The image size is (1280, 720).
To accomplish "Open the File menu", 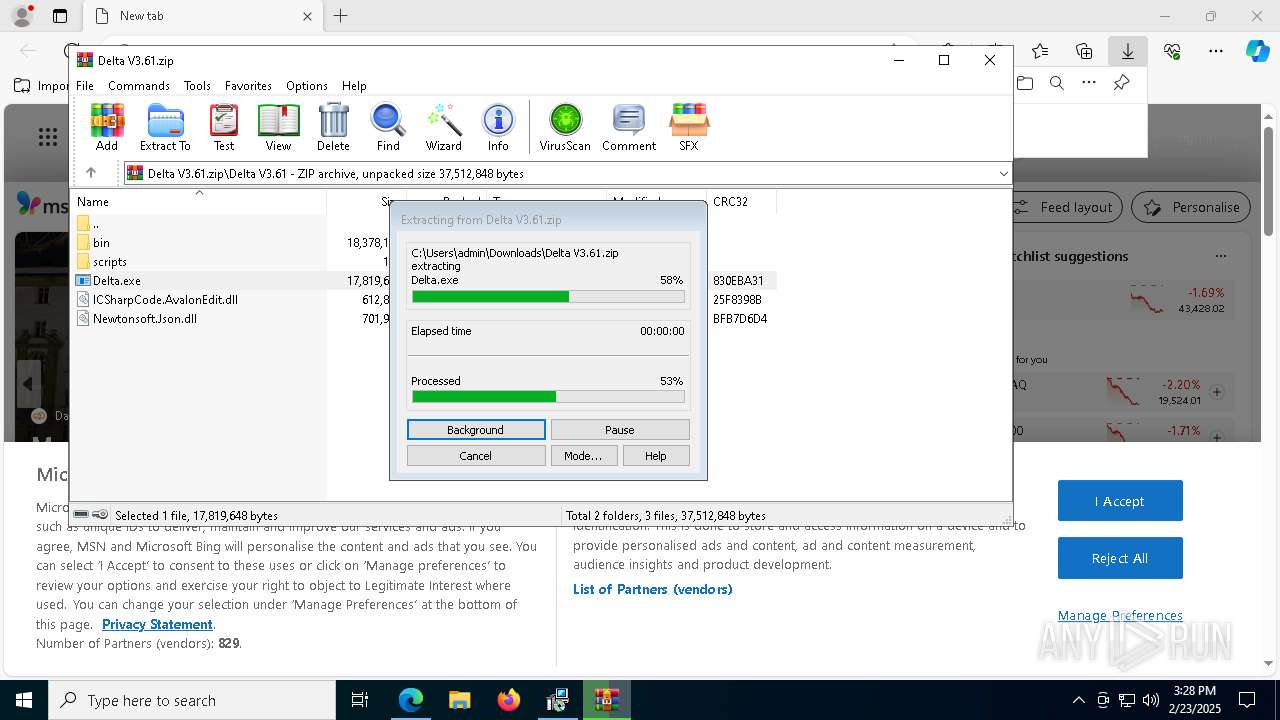I will pyautogui.click(x=85, y=86).
